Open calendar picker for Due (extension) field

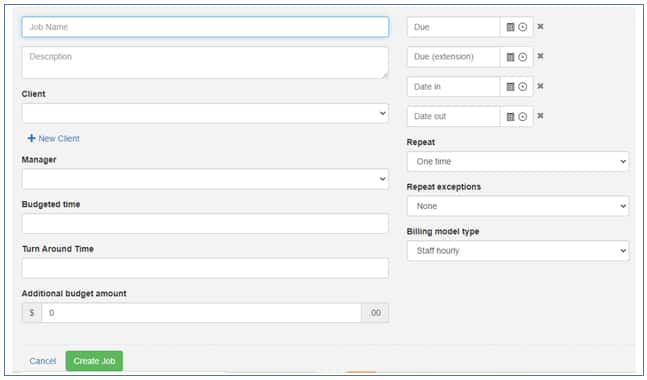[510, 57]
